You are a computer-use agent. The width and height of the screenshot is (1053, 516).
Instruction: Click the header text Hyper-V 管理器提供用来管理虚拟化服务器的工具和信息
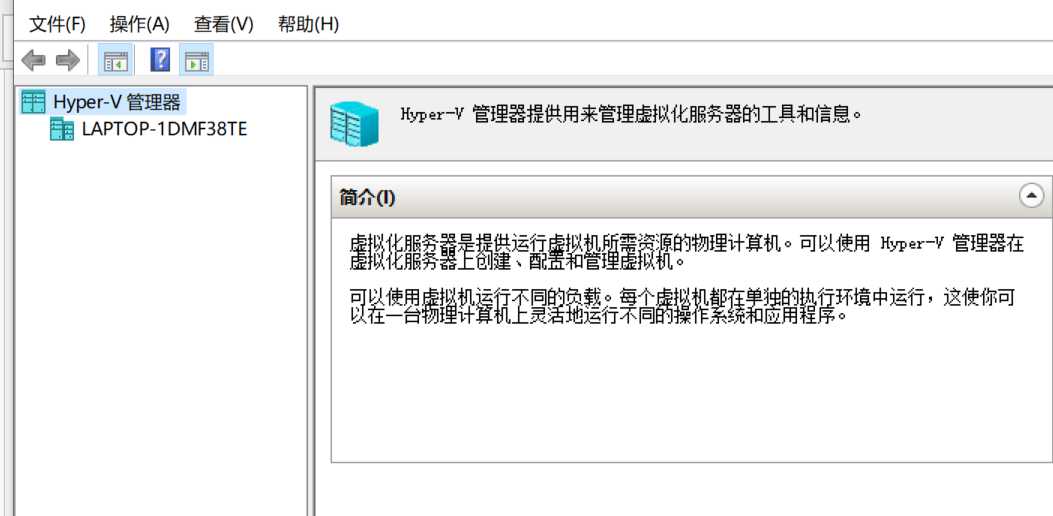[x=631, y=114]
